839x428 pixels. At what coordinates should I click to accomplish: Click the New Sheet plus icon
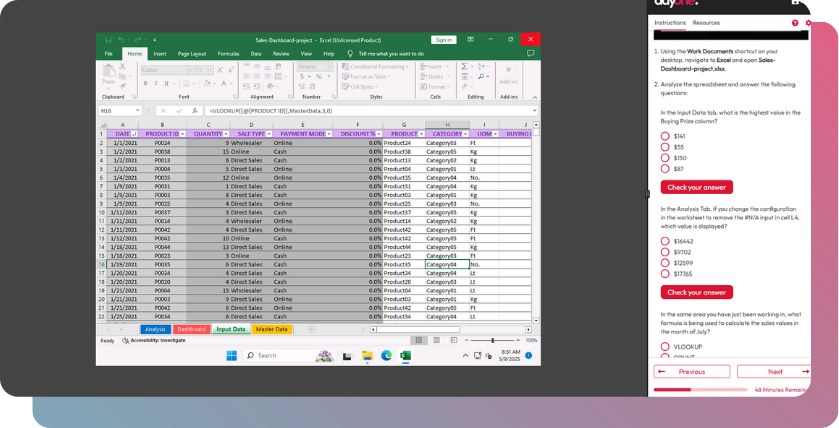pos(311,330)
